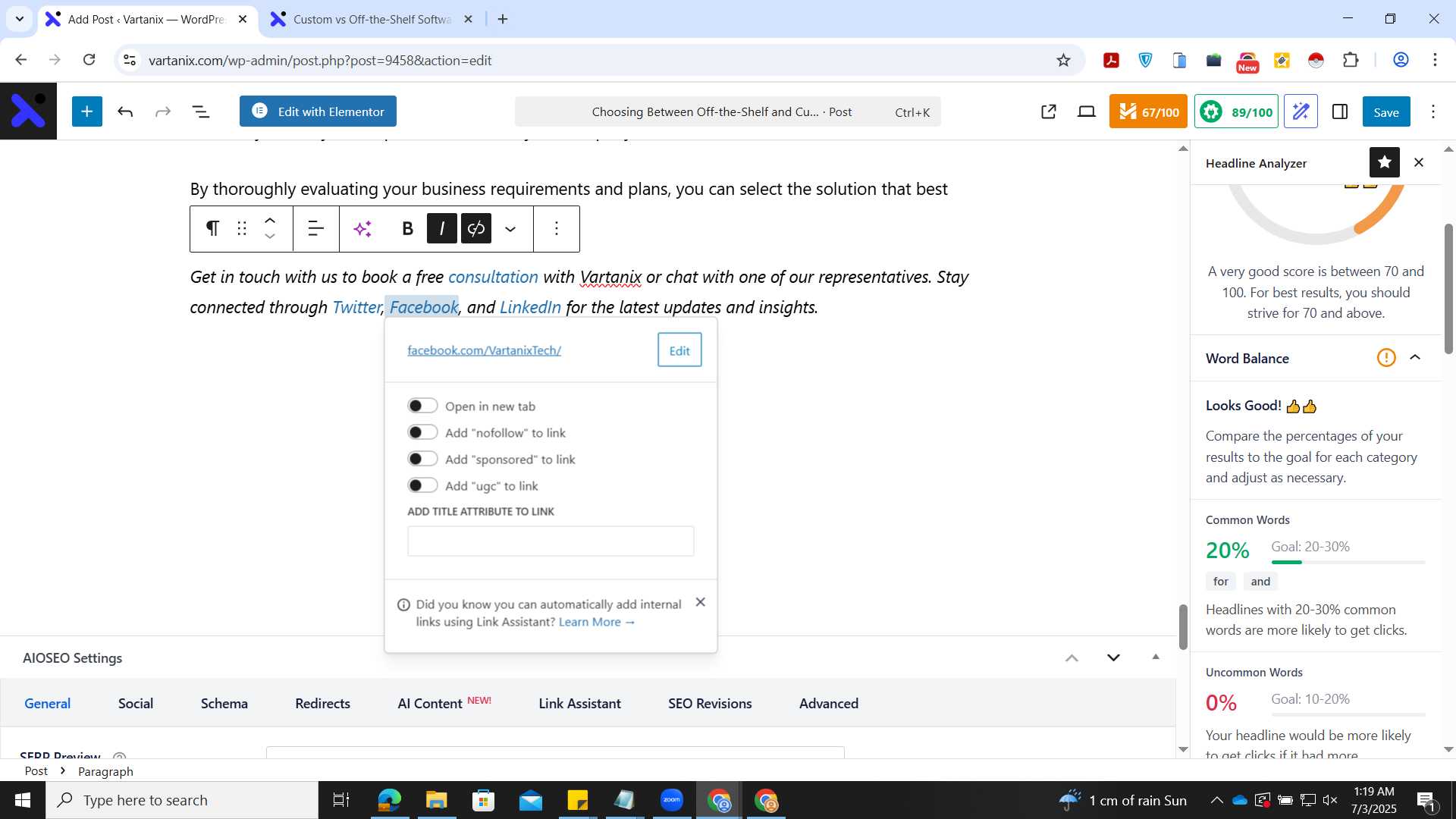The width and height of the screenshot is (1456, 819).
Task: Switch to AI Content tab
Action: (x=444, y=703)
